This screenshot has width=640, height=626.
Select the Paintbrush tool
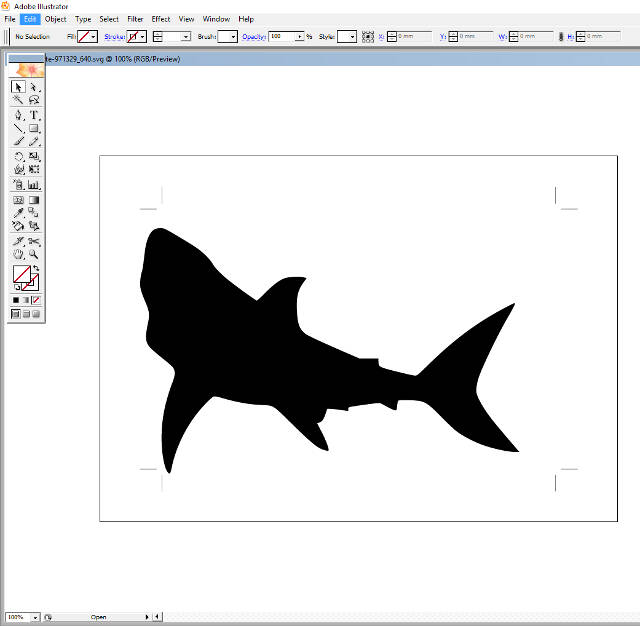point(18,141)
